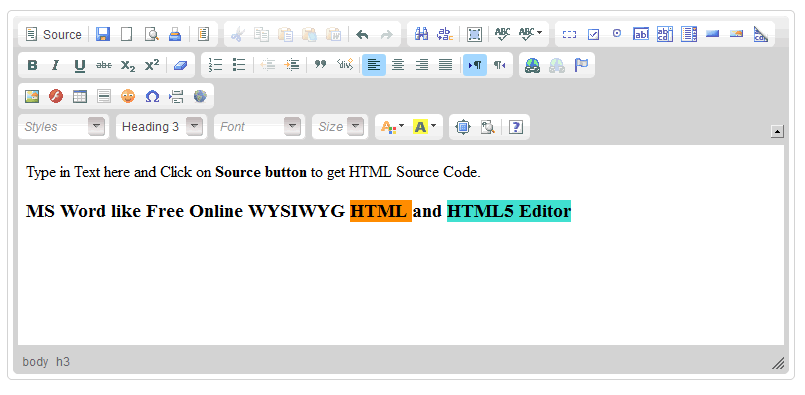Screen dimensions: 805x395
Task: Save the document with the floppy disk icon
Action: [103, 34]
